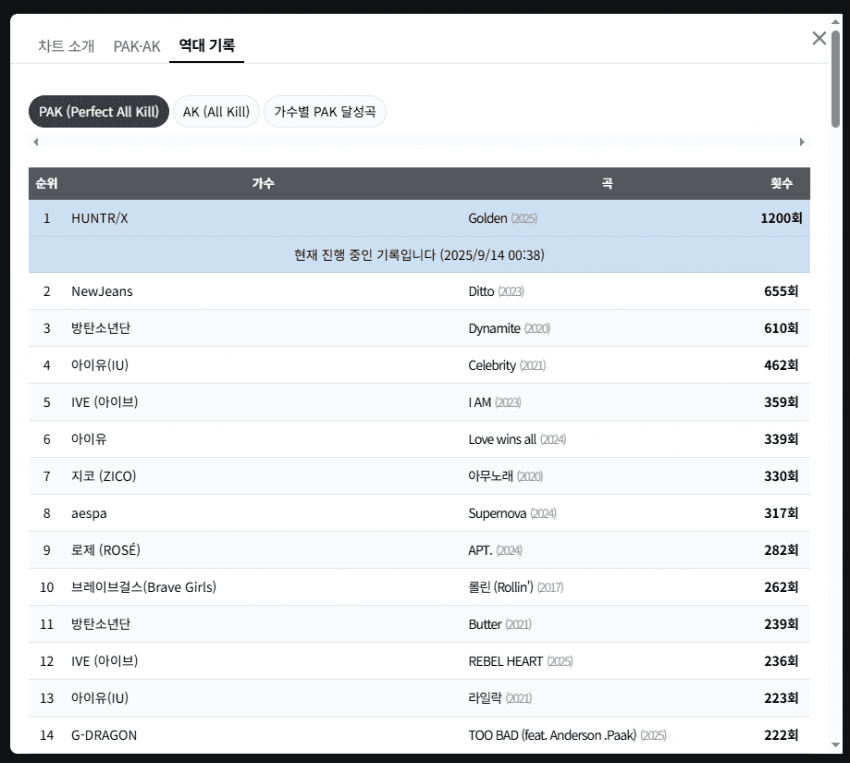Click the 610회 count
The width and height of the screenshot is (850, 763).
pyautogui.click(x=781, y=328)
